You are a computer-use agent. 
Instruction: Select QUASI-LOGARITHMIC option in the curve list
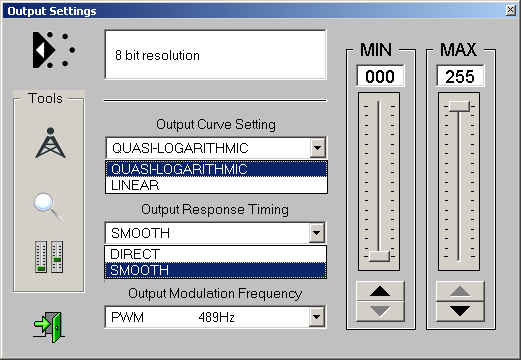click(216, 169)
